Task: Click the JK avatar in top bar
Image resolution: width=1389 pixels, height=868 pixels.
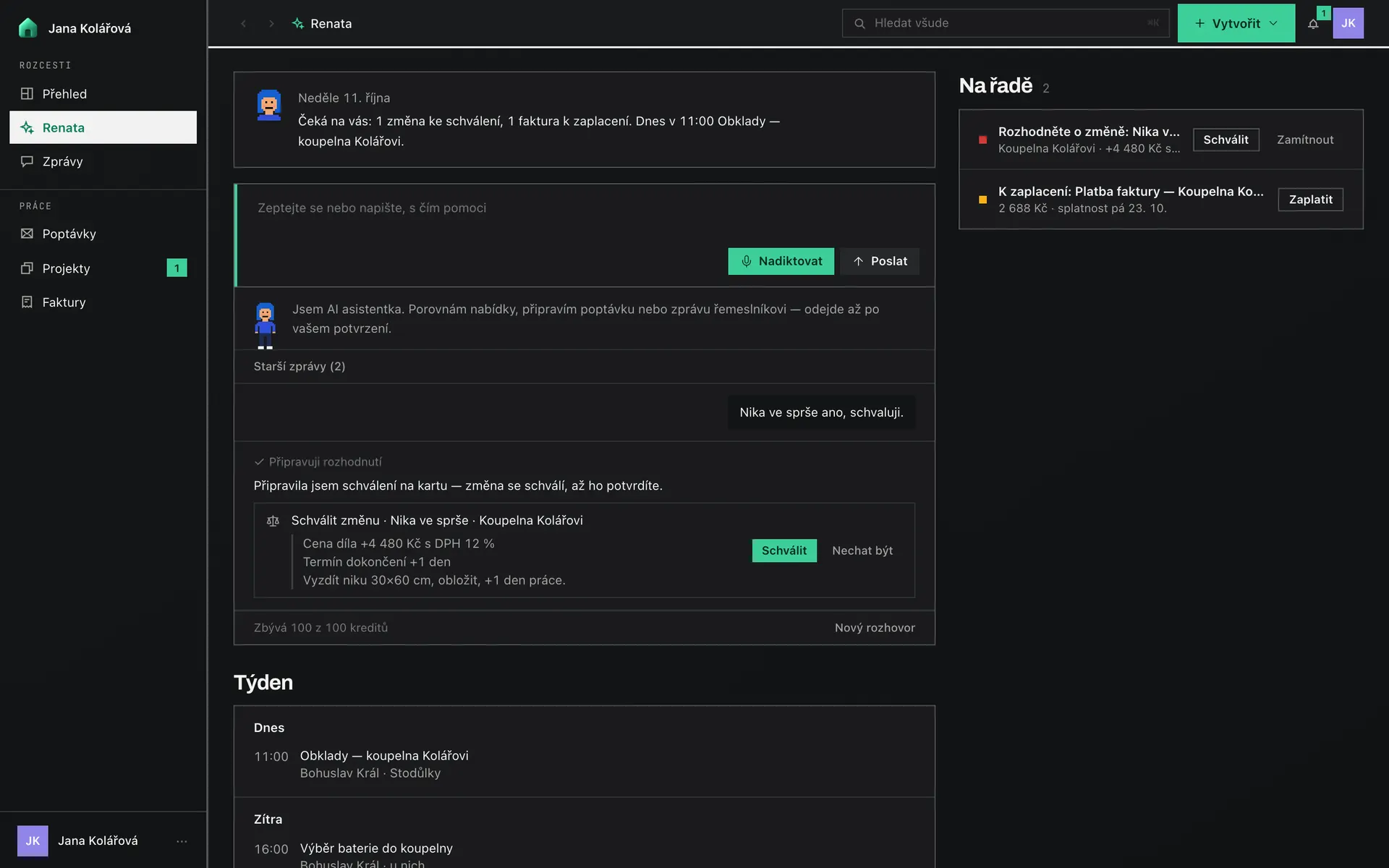Action: click(1348, 23)
